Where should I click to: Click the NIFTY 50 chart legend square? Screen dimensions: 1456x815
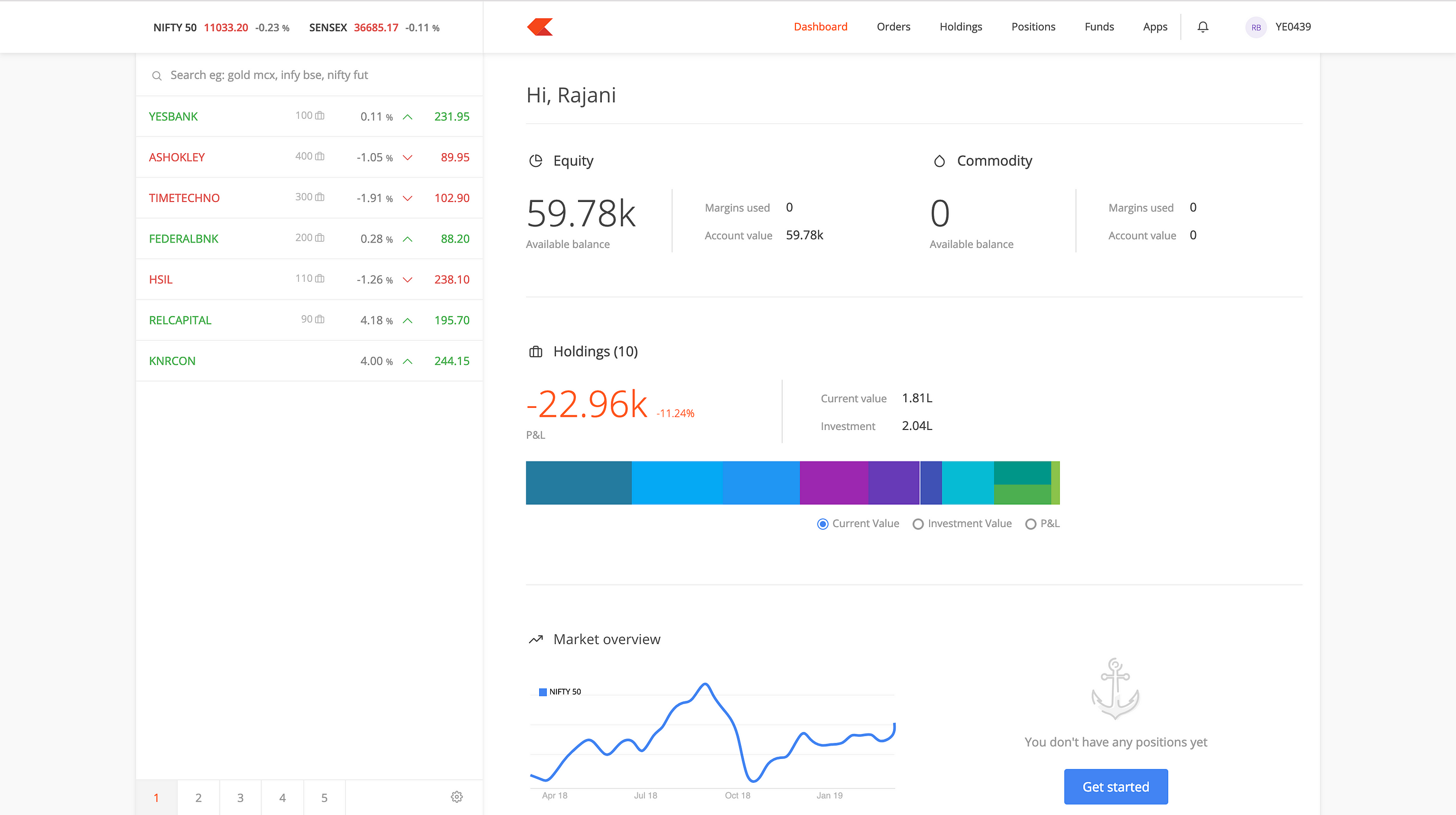tap(542, 692)
